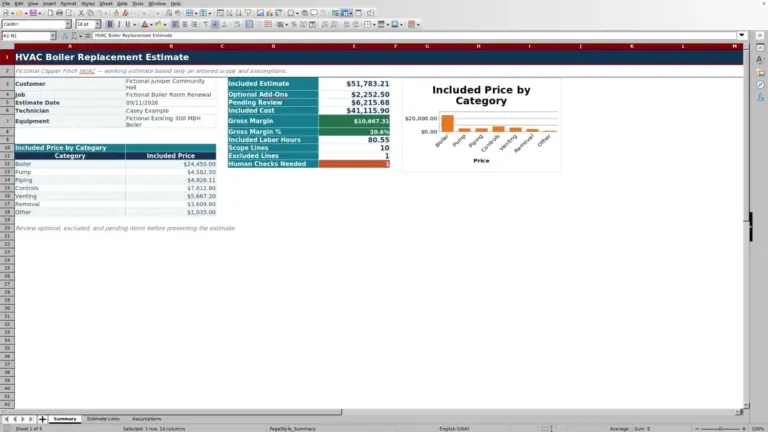The height and width of the screenshot is (432, 768).
Task: Click the Background Color highlight swatch
Action: pyautogui.click(x=158, y=24)
